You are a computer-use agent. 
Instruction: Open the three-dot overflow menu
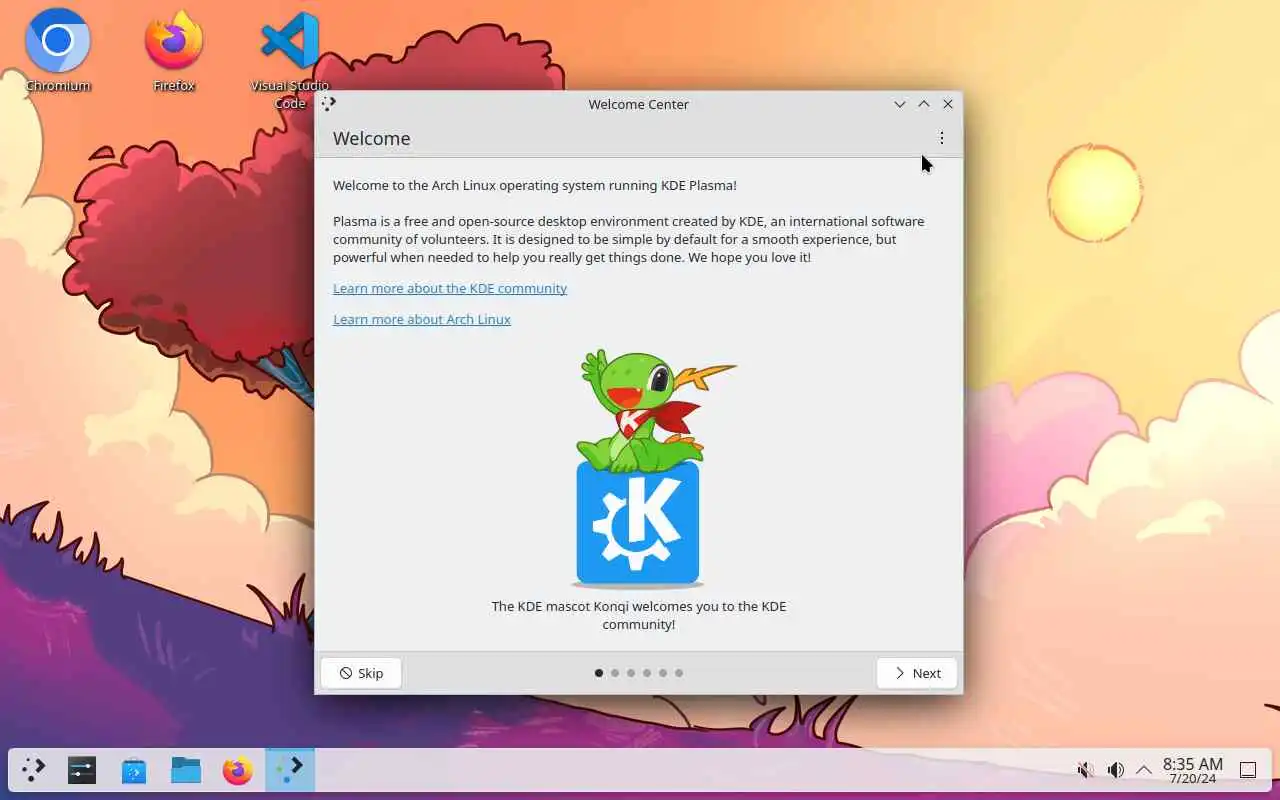pyautogui.click(x=941, y=138)
